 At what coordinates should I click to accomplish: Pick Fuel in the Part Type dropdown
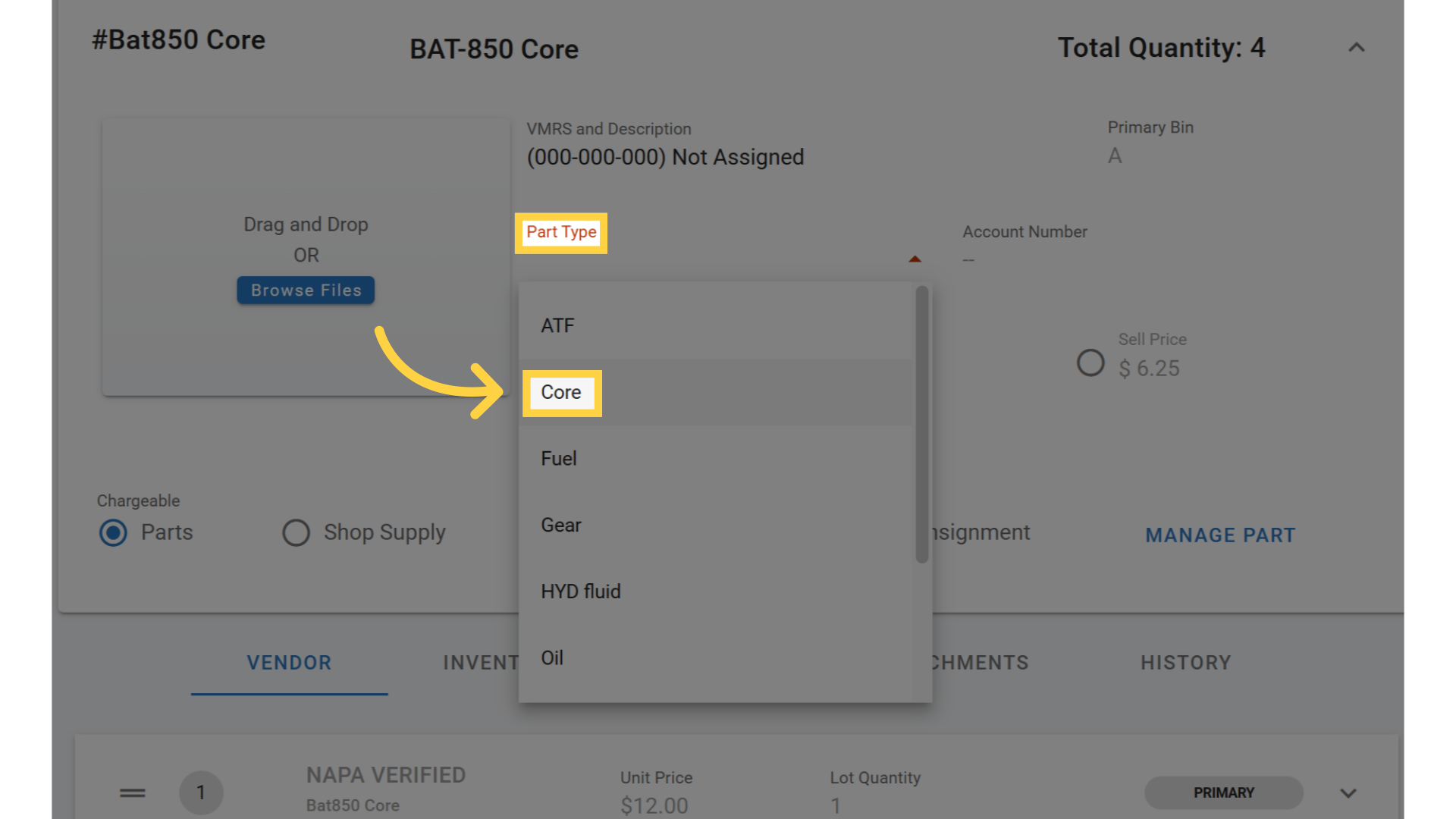click(559, 459)
